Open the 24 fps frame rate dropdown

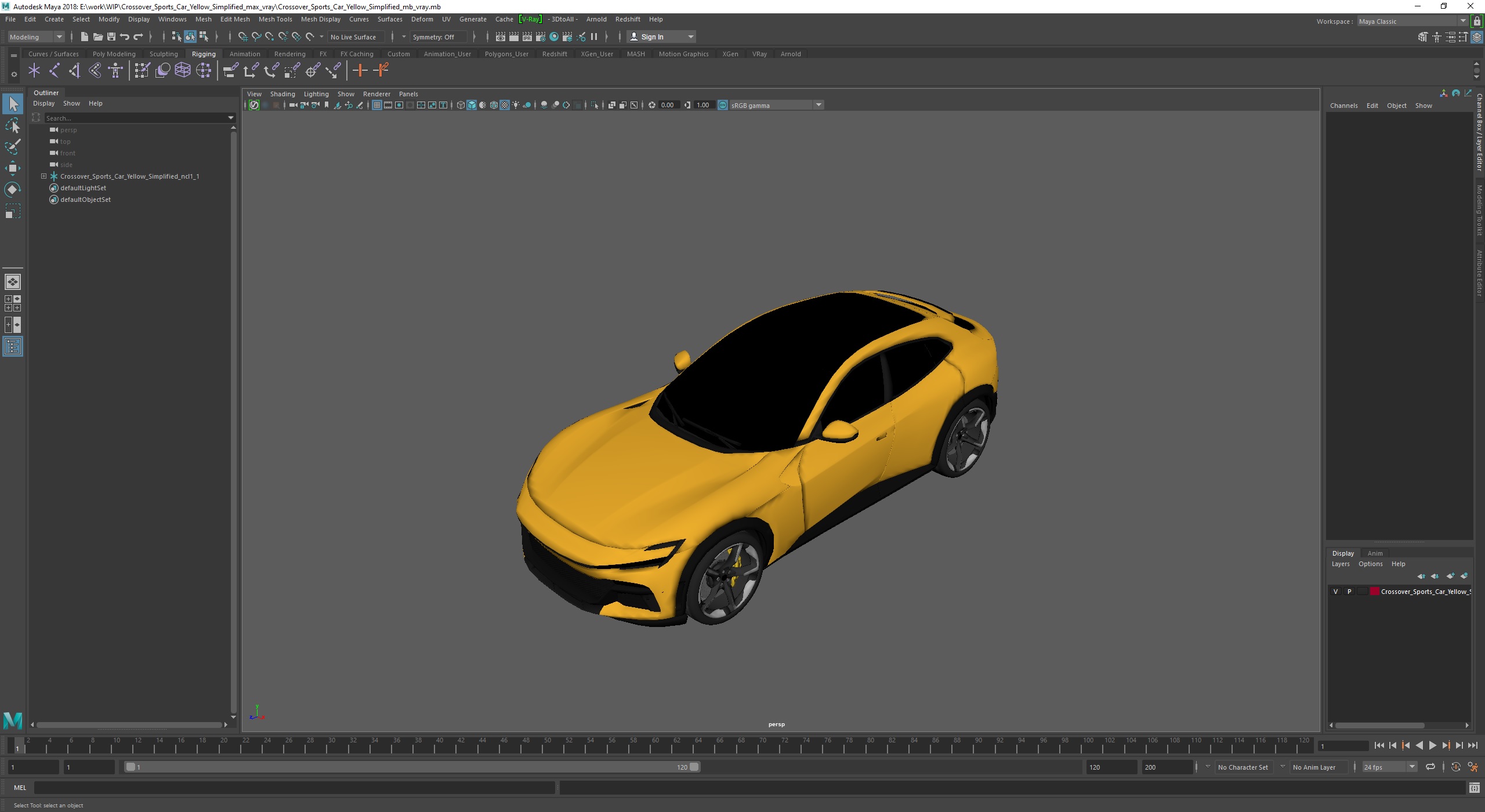point(1389,767)
